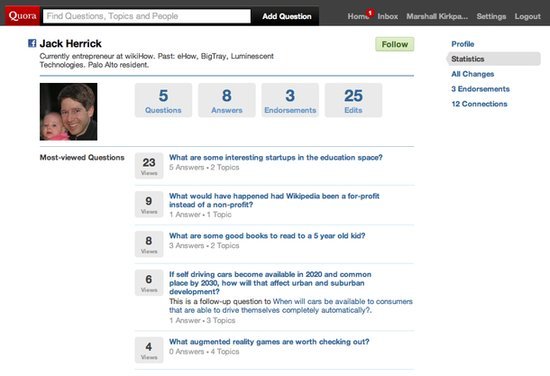Open the augmented reality games question
The height and width of the screenshot is (376, 550).
click(x=269, y=342)
